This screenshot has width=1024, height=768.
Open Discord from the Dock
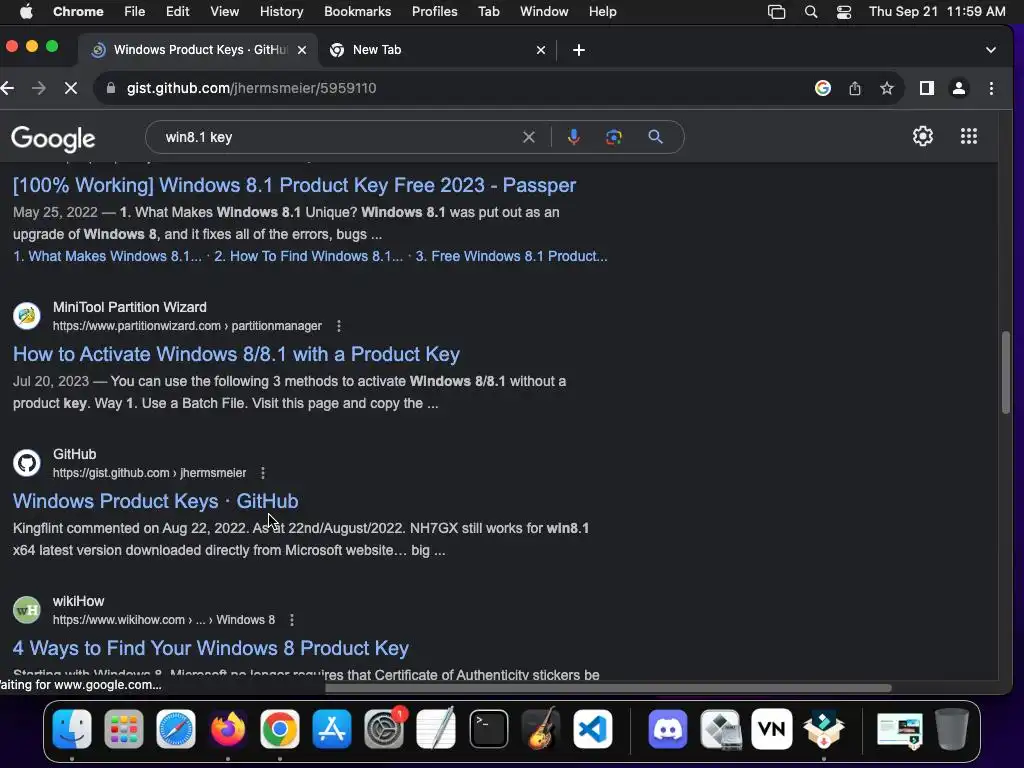pos(667,729)
